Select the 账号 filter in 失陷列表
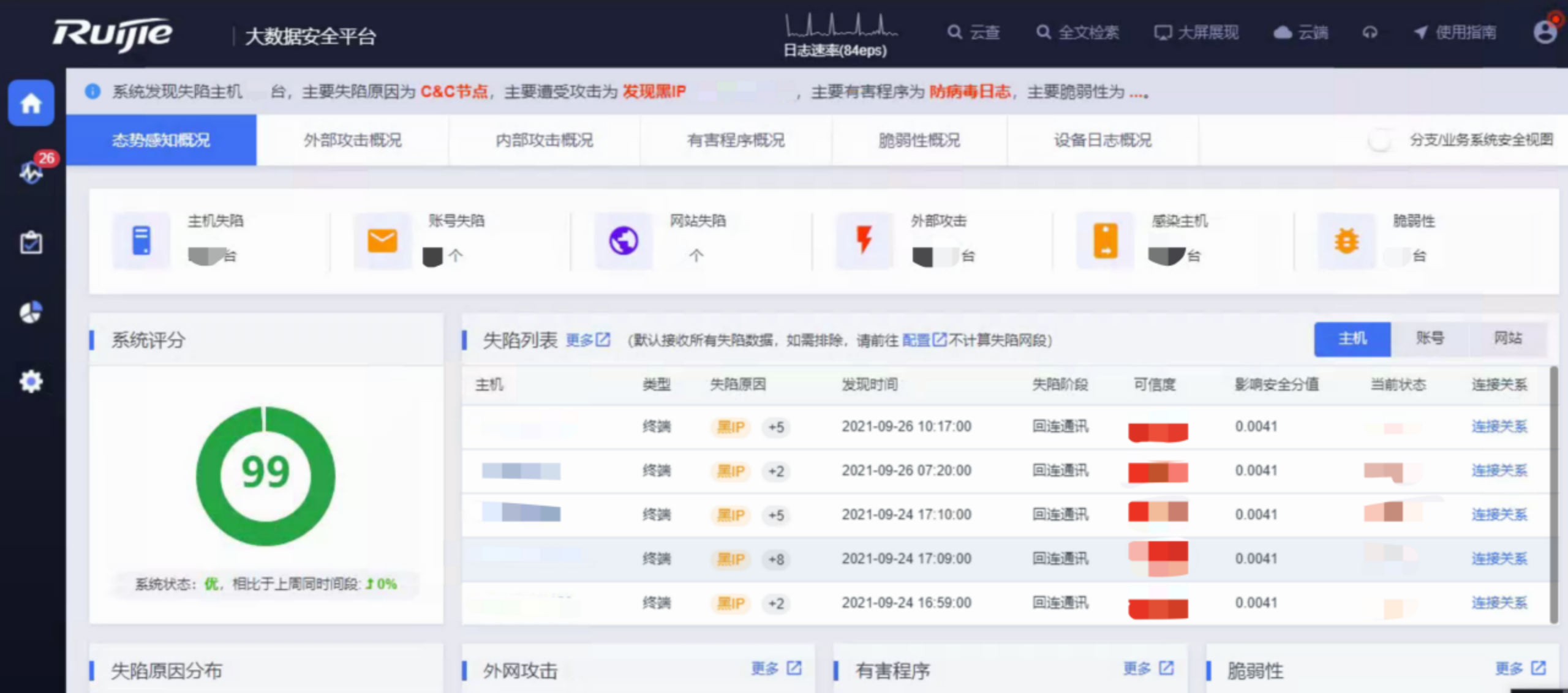 (x=1430, y=339)
